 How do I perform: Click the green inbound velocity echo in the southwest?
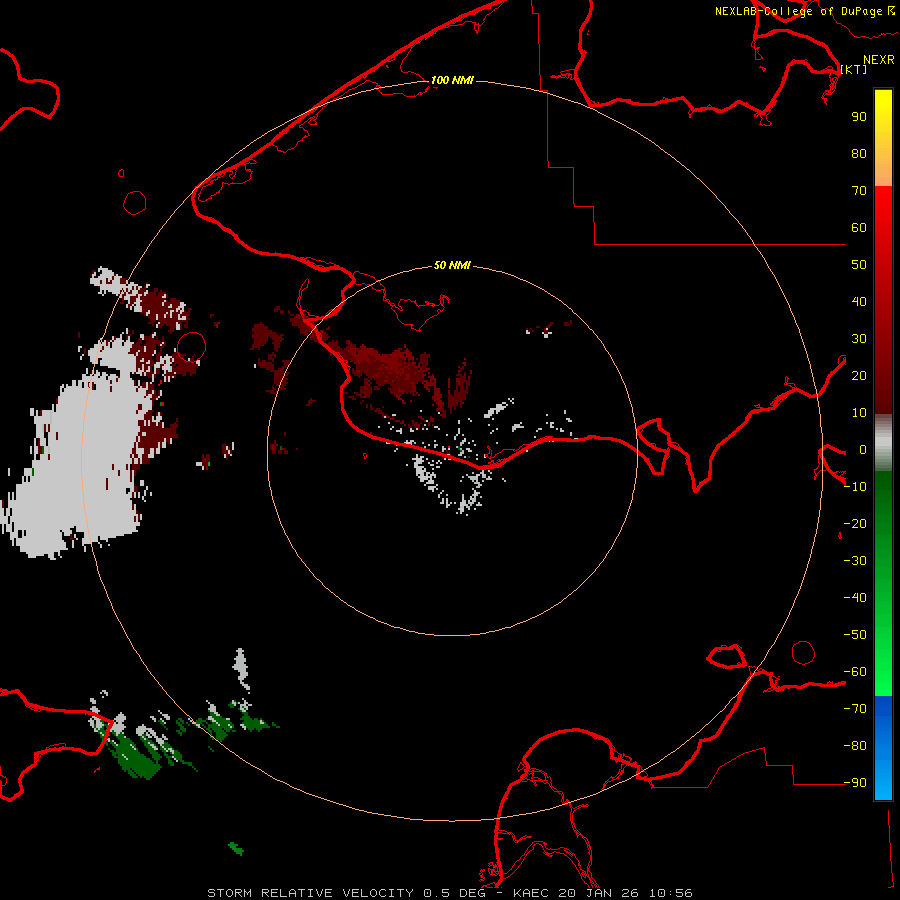click(138, 757)
